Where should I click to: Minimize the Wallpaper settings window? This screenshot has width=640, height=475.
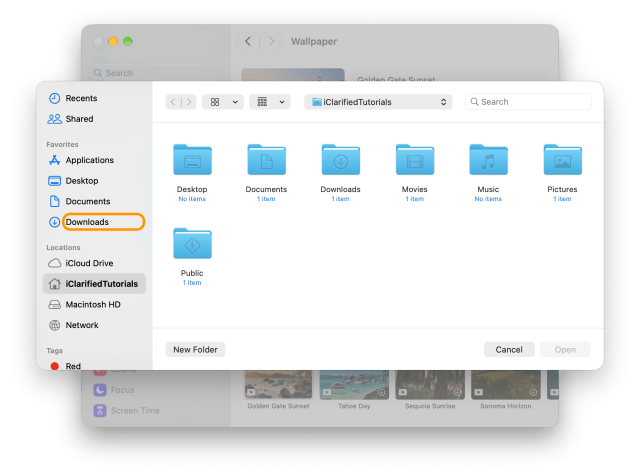(x=113, y=41)
